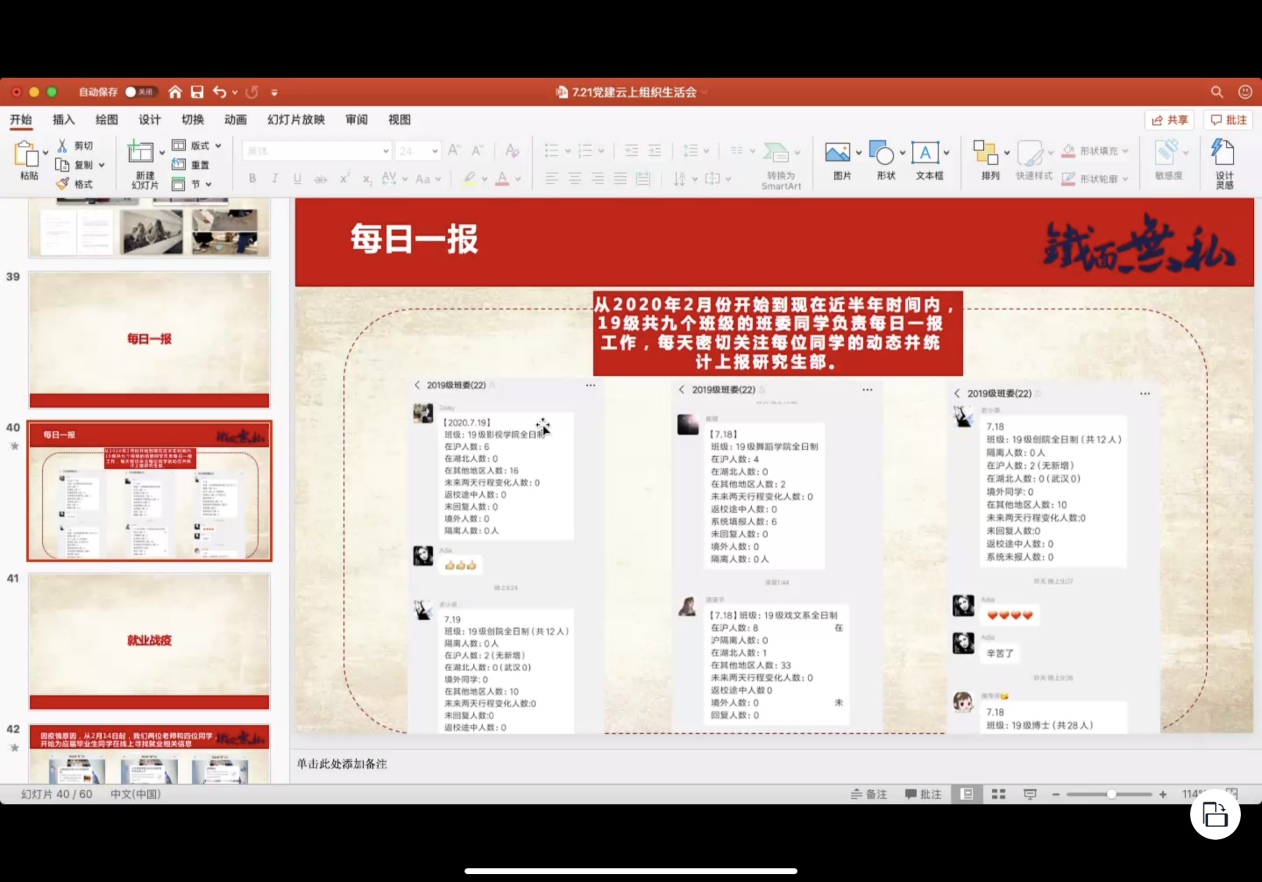Screen dimensions: 1262x882
Task: Switch to the 绘图 tab
Action: coord(107,120)
